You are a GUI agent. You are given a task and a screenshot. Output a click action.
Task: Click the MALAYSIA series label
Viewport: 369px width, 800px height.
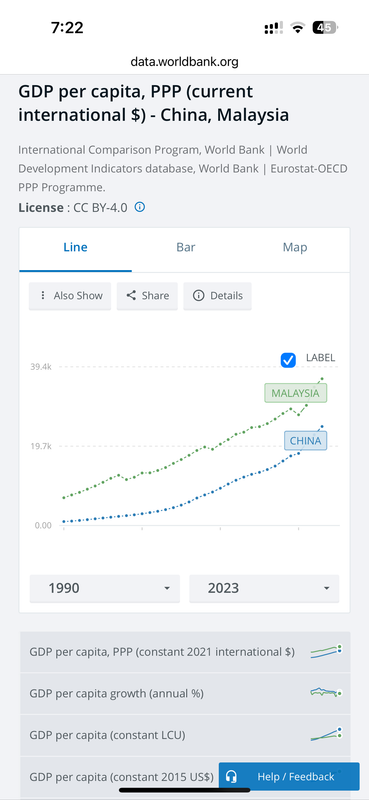(x=296, y=393)
